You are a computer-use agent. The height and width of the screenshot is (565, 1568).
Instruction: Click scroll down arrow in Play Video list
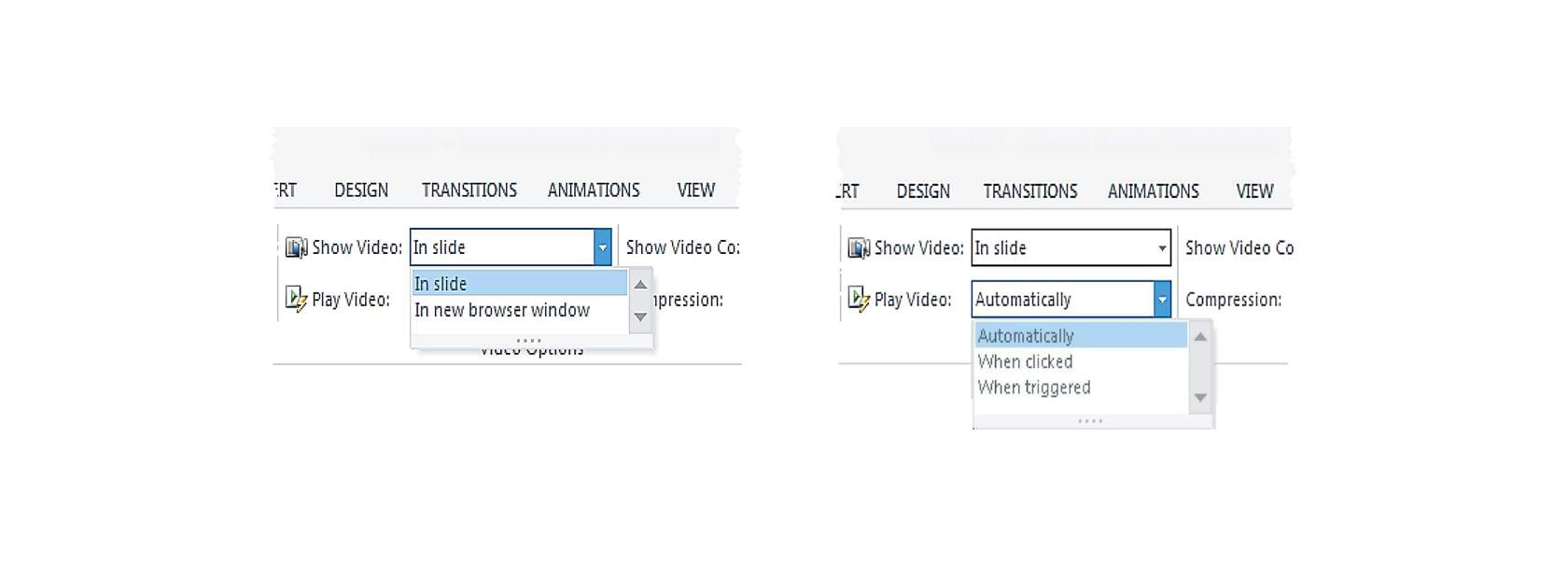1200,398
